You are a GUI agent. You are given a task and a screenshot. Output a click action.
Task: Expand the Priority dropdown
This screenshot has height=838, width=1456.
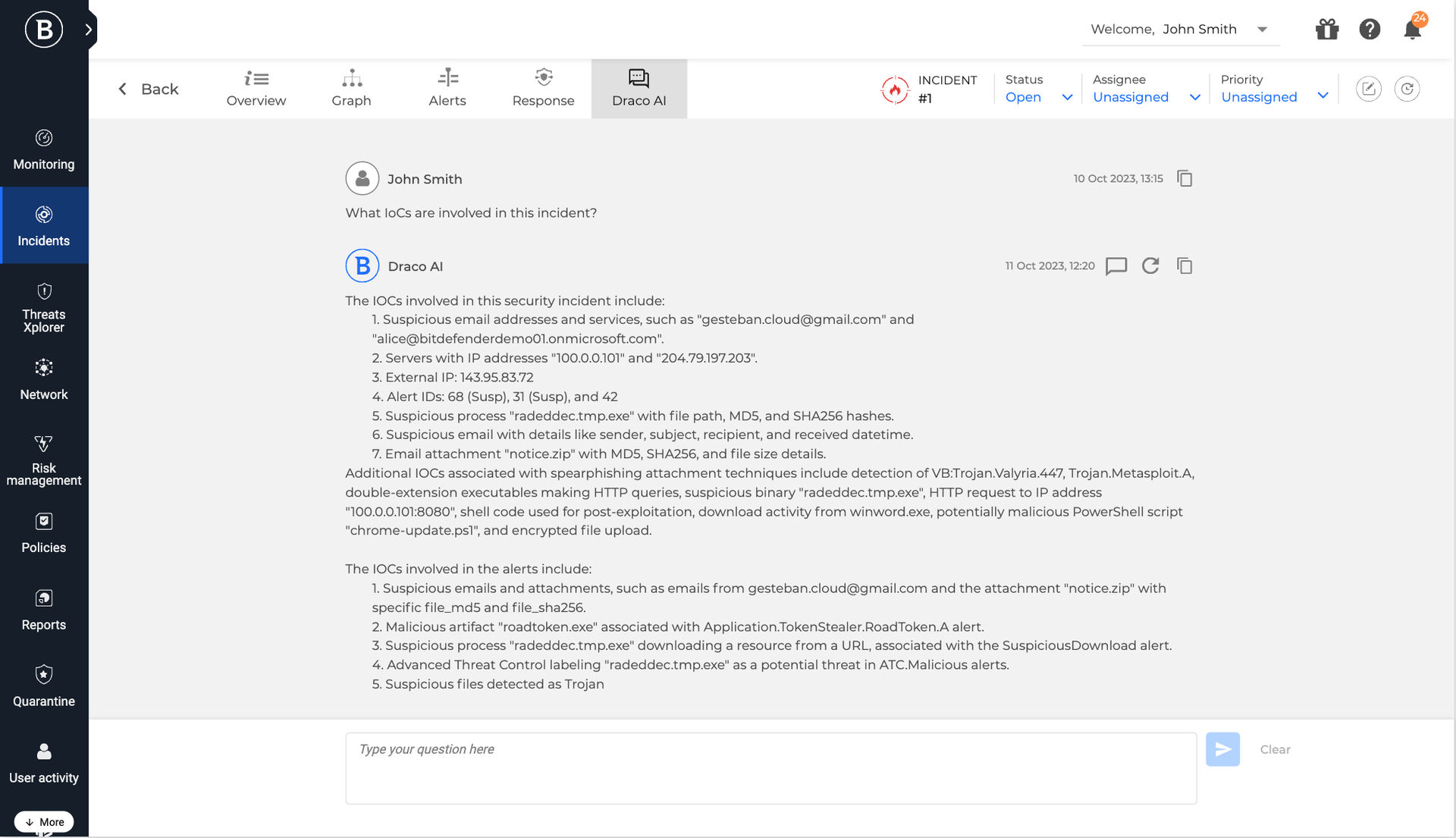(x=1274, y=96)
